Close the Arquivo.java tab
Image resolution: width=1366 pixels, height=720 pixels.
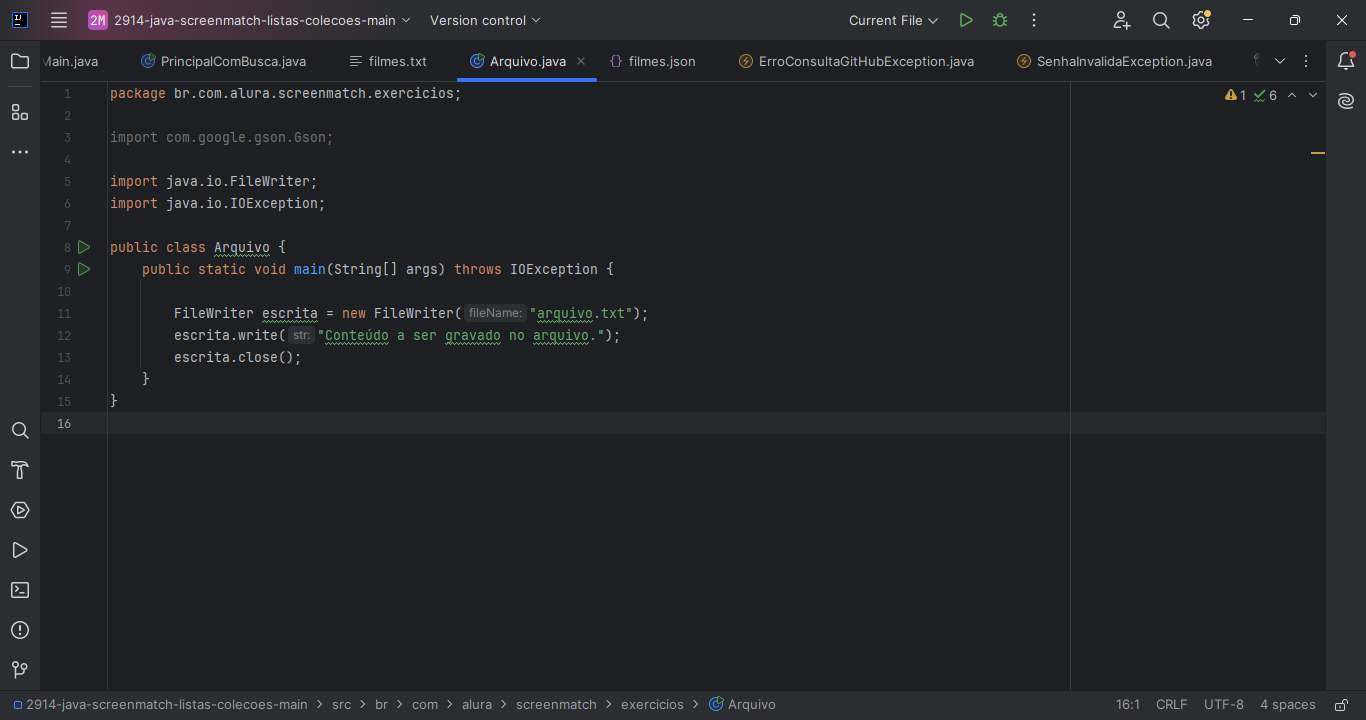[x=581, y=61]
